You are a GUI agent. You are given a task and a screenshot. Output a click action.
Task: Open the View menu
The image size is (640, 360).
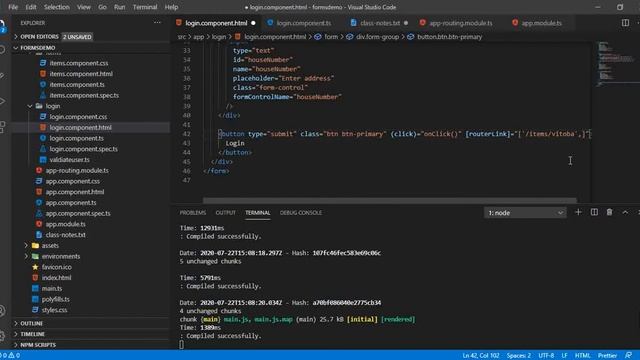pyautogui.click(x=84, y=7)
